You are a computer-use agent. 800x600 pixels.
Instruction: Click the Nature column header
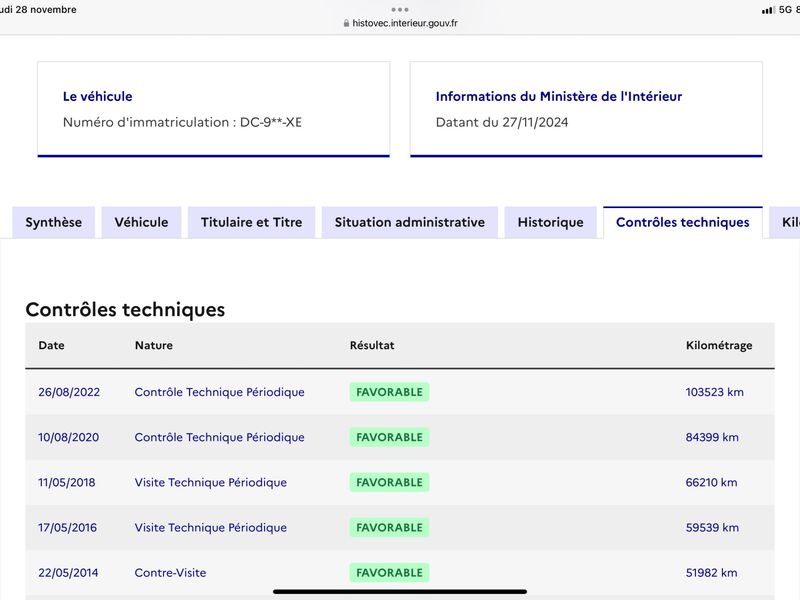click(154, 345)
